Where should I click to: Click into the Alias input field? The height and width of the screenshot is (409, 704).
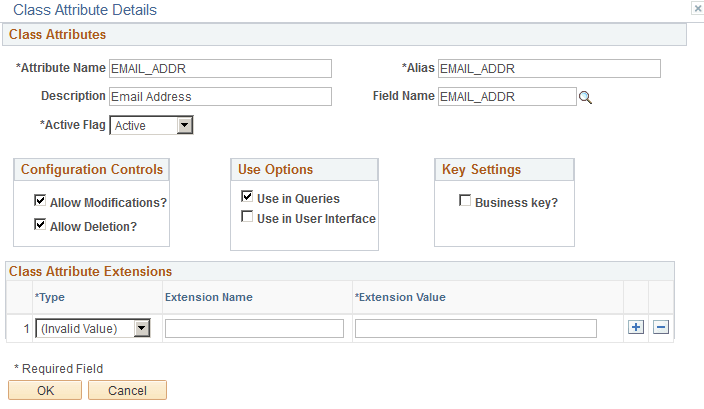point(549,68)
